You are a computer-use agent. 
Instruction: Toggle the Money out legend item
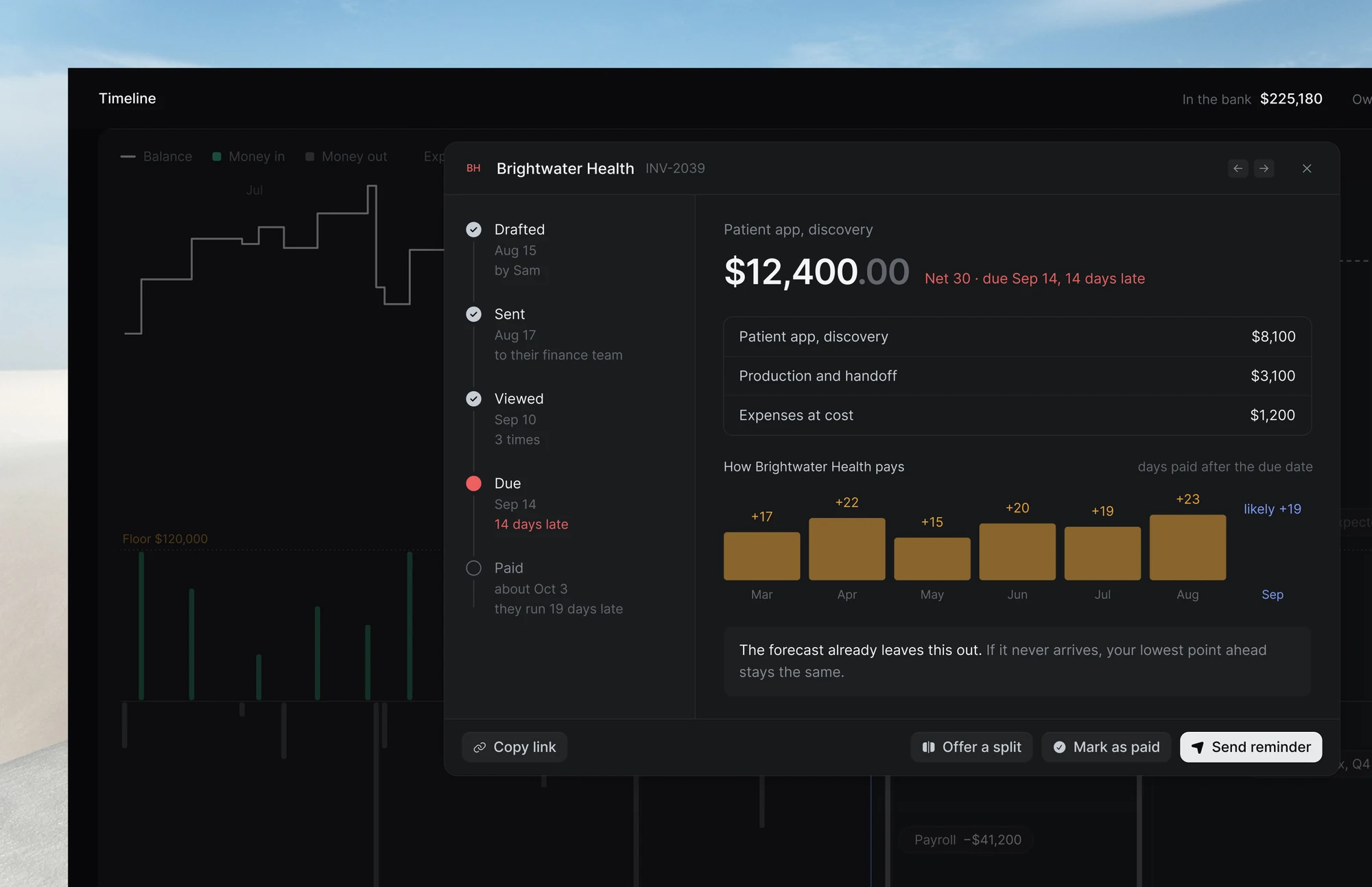(346, 156)
